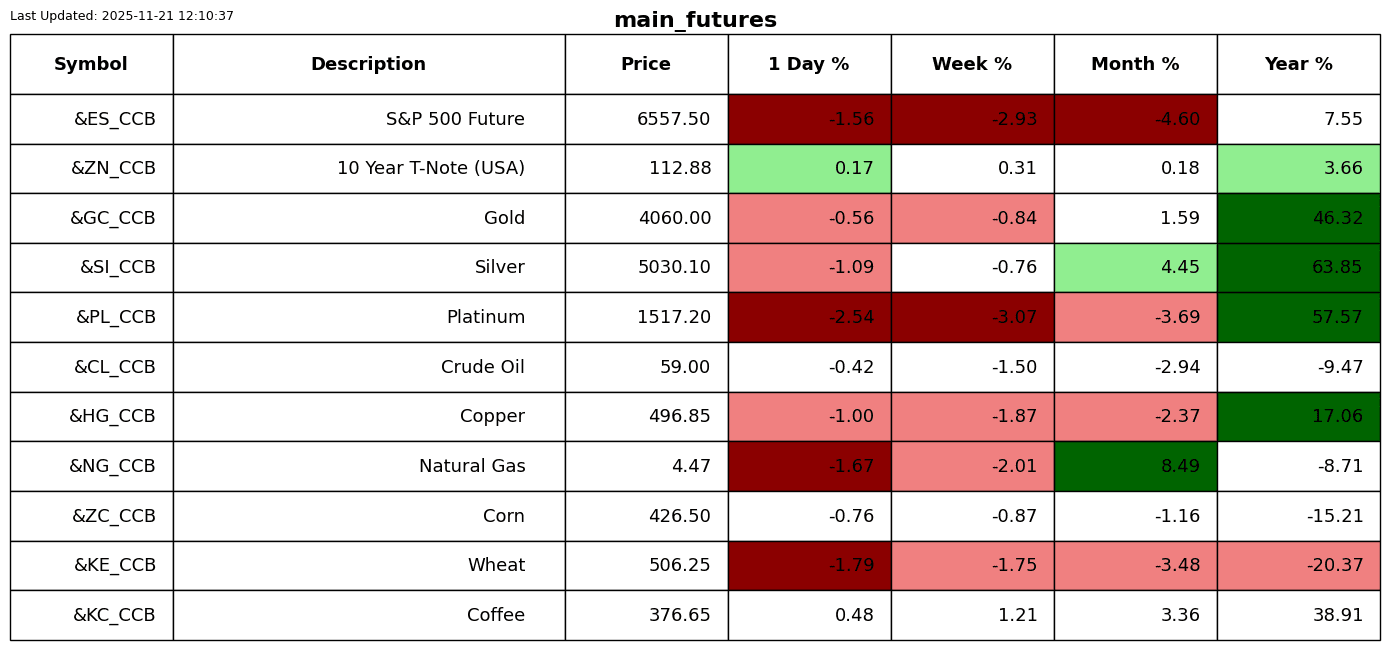This screenshot has width=1390, height=650.
Task: Click the Last Updated timestamp text
Action: tap(122, 16)
